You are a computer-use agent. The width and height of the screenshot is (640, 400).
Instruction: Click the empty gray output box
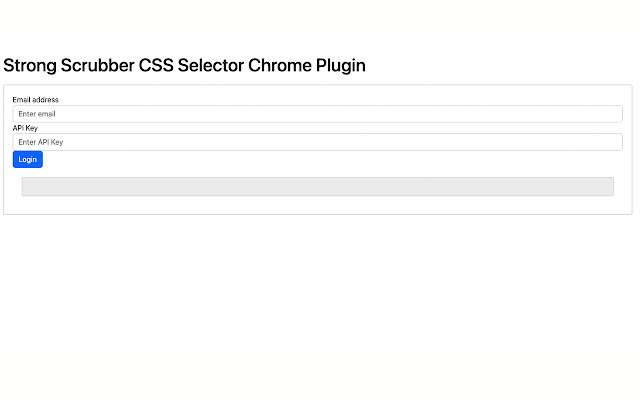pyautogui.click(x=317, y=187)
